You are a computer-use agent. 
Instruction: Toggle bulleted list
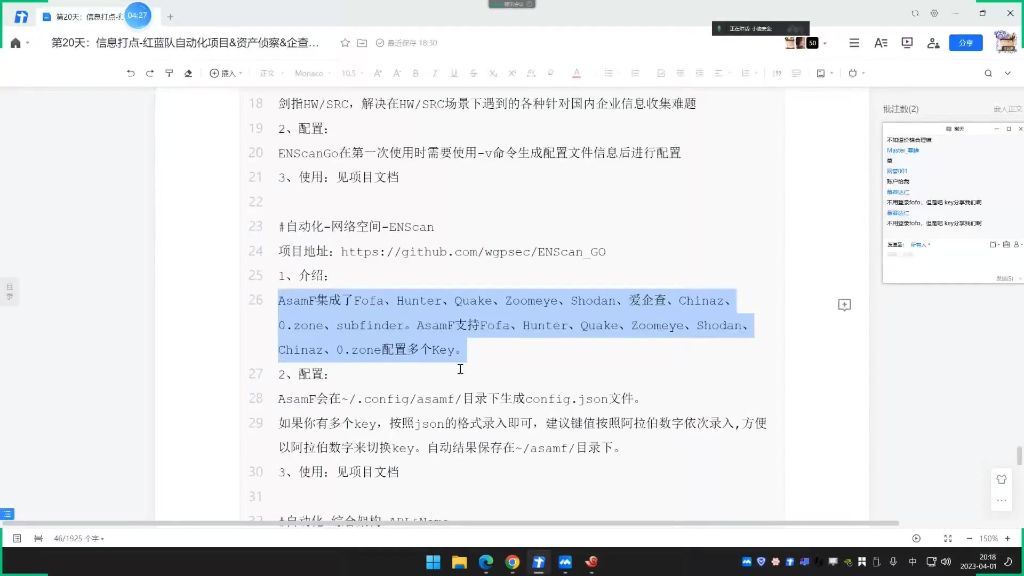[x=609, y=73]
